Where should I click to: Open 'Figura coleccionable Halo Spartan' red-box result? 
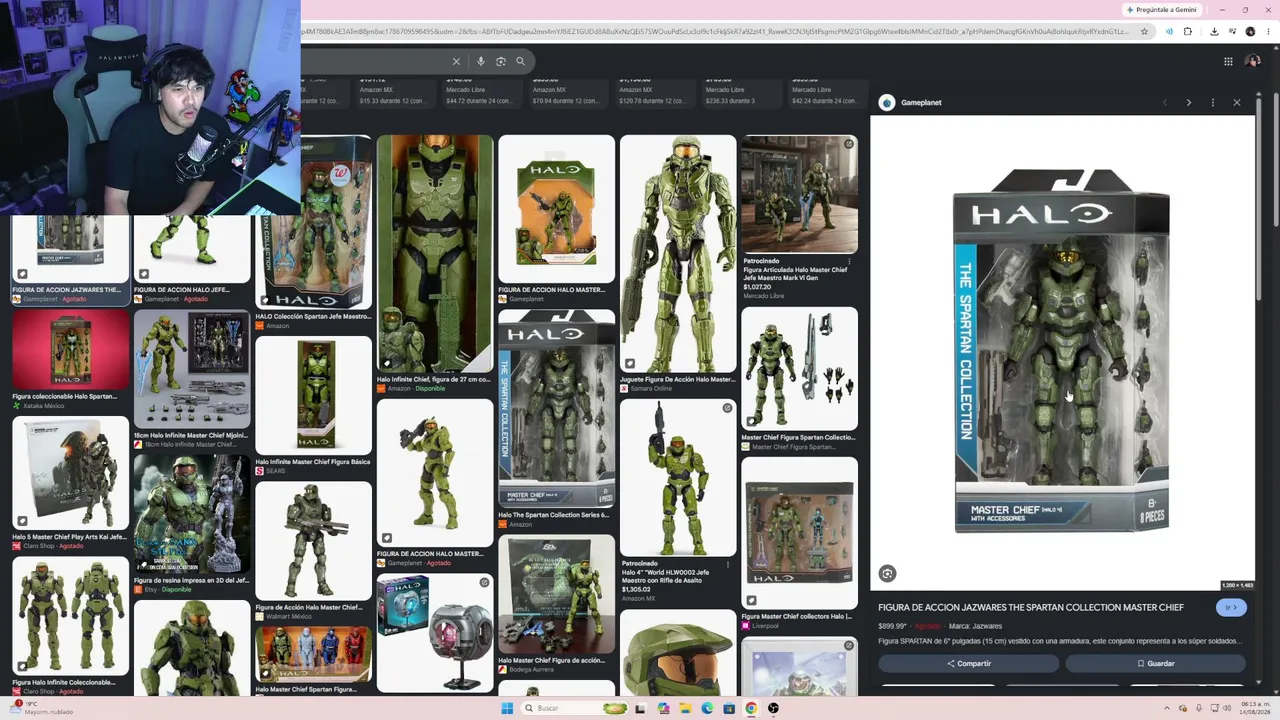click(x=70, y=358)
